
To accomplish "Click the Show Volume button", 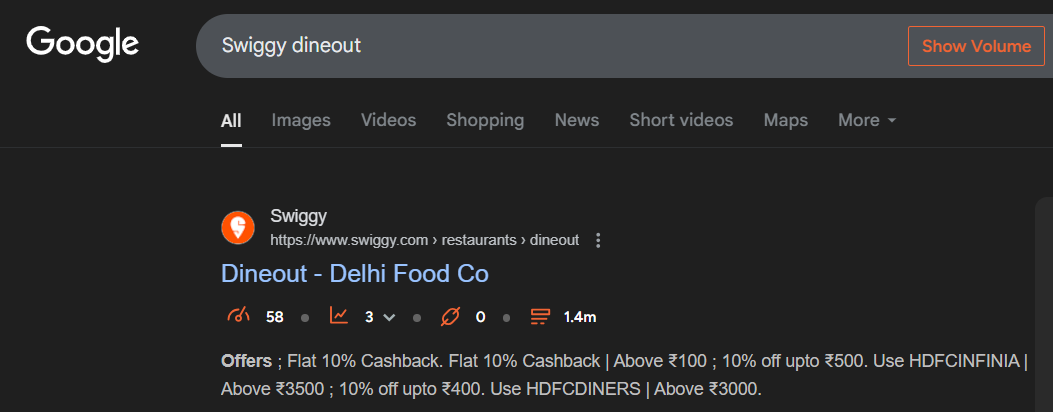I will pos(976,46).
